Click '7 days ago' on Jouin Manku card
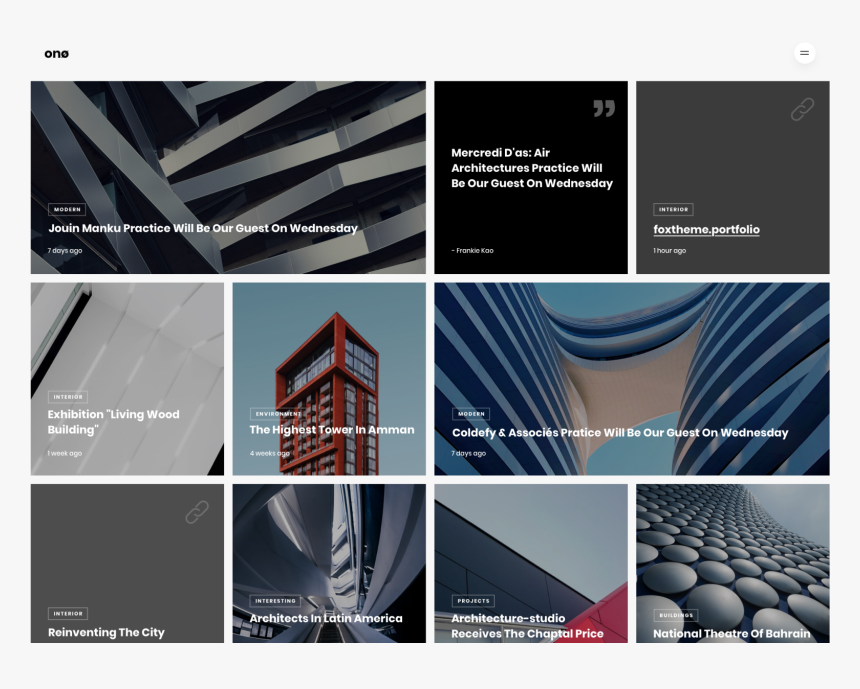Image resolution: width=860 pixels, height=689 pixels. 65,251
